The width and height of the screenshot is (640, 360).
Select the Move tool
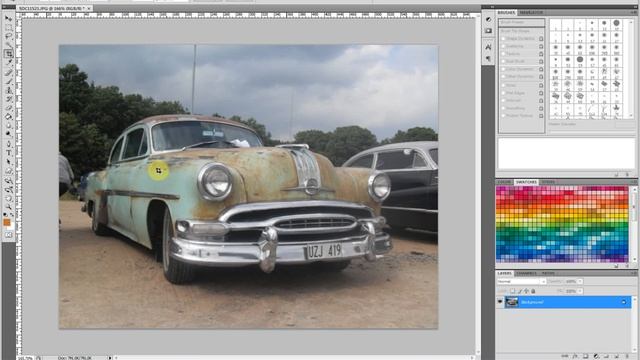click(8, 18)
